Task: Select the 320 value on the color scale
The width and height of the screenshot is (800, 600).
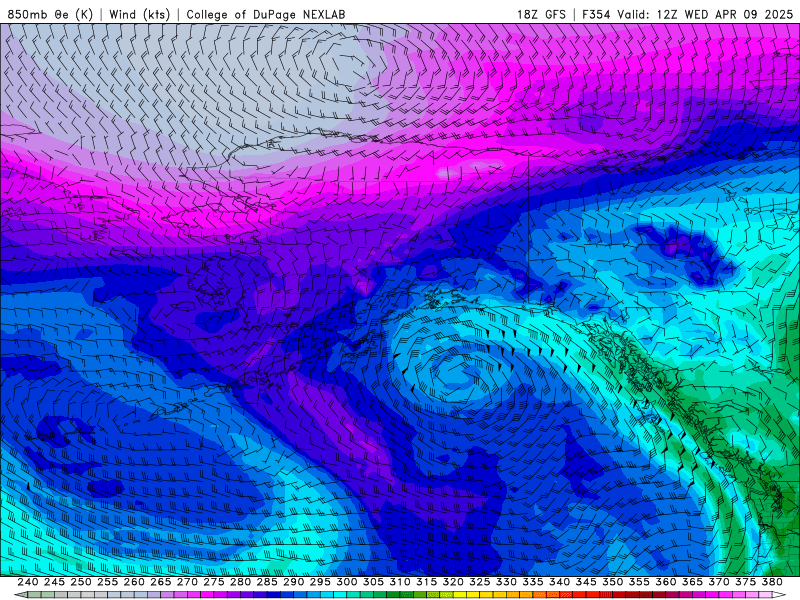Action: 453,582
